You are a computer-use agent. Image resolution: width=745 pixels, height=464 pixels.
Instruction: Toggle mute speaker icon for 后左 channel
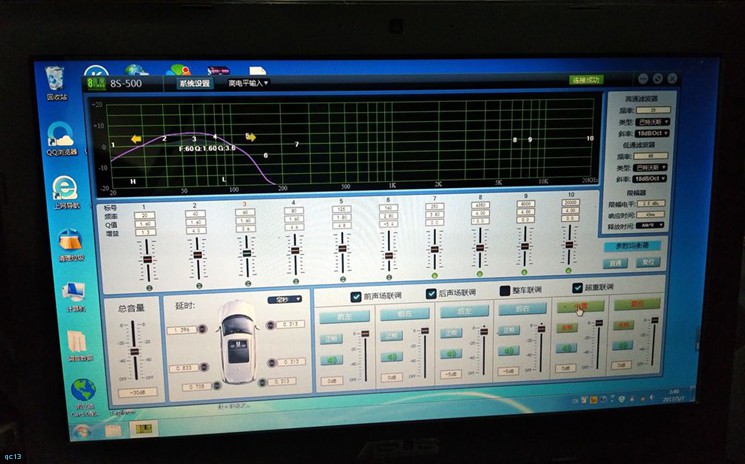click(x=451, y=353)
